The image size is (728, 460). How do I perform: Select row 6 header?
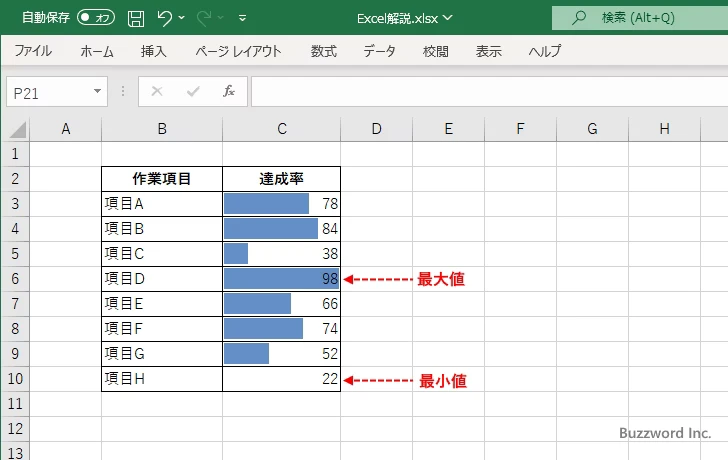15,279
